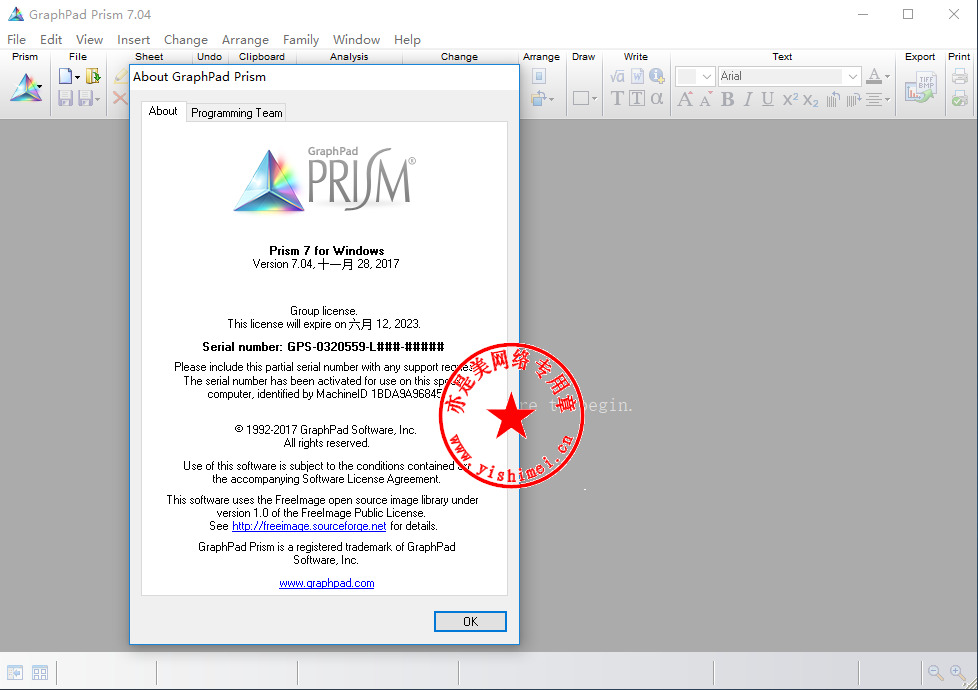Image resolution: width=978 pixels, height=690 pixels.
Task: Click the zoom out magnifier in status bar
Action: [936, 673]
